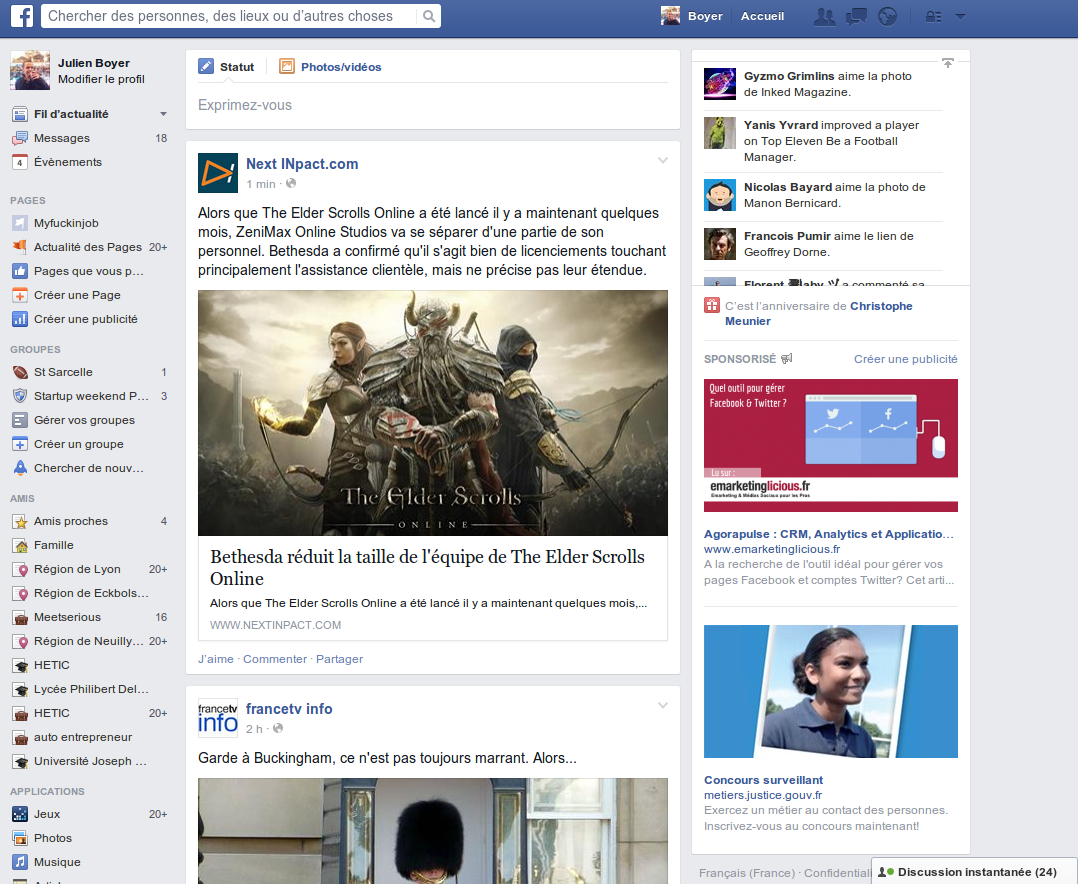Click Évènements calendar icon
Viewport: 1078px width, 884px height.
[x=20, y=162]
